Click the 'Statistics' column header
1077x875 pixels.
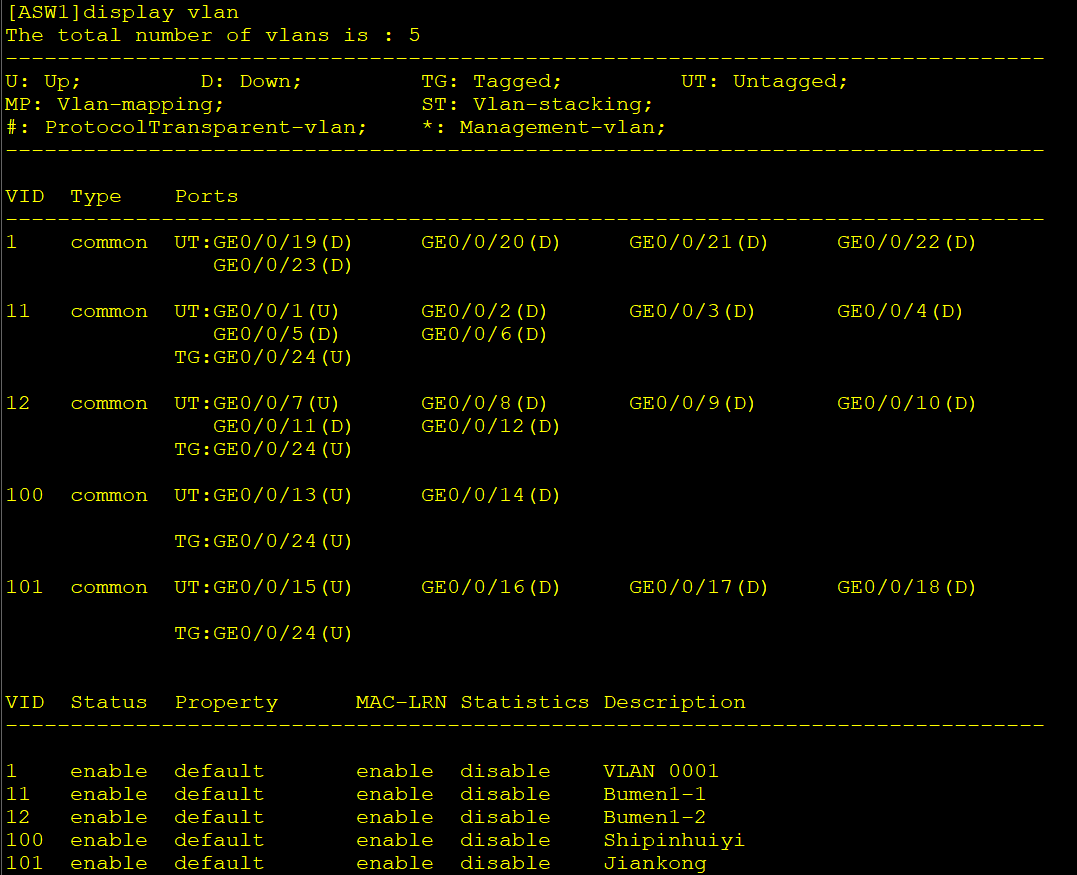click(525, 702)
